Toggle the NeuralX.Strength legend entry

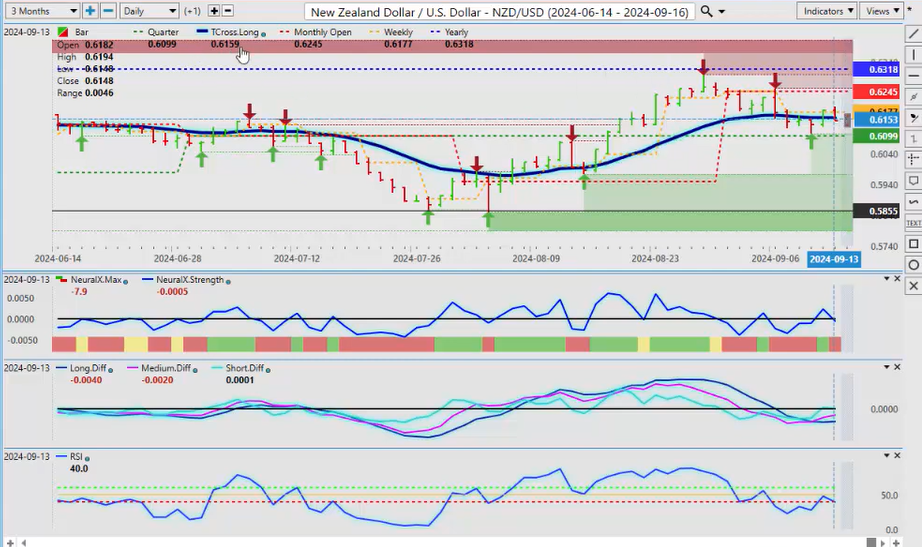pyautogui.click(x=187, y=281)
